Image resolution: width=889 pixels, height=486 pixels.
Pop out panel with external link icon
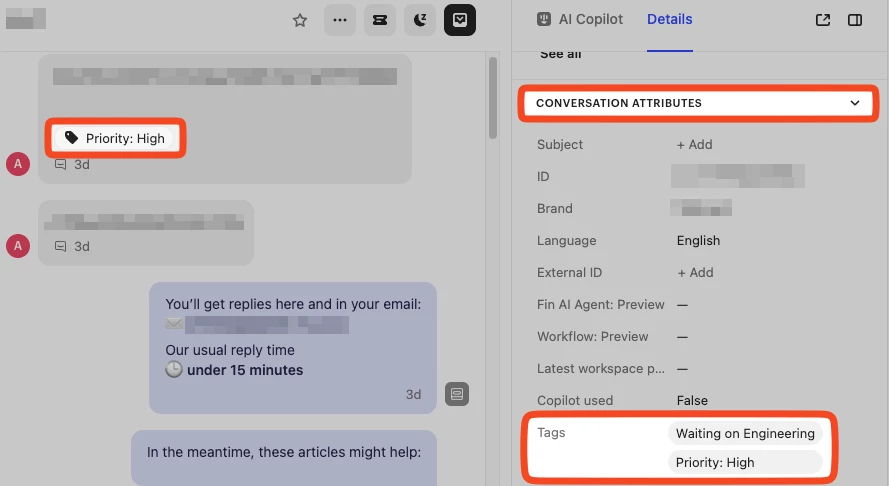click(823, 20)
